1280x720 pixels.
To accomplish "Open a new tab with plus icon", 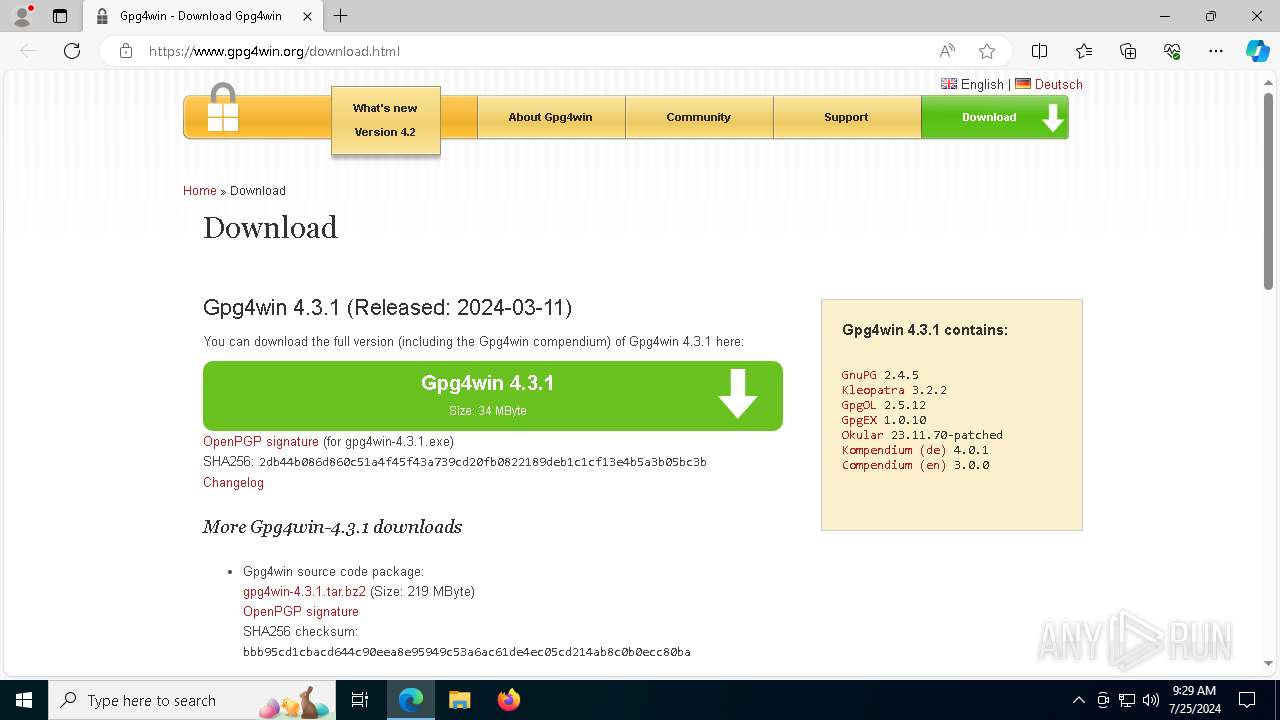I will pyautogui.click(x=341, y=16).
